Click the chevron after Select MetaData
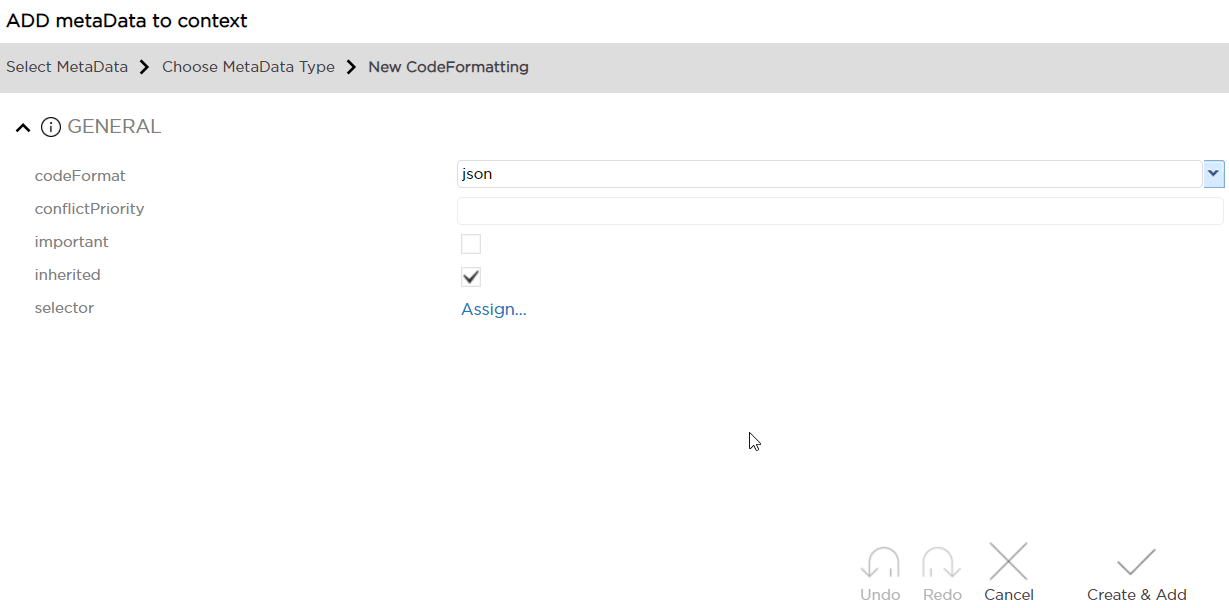 tap(145, 67)
